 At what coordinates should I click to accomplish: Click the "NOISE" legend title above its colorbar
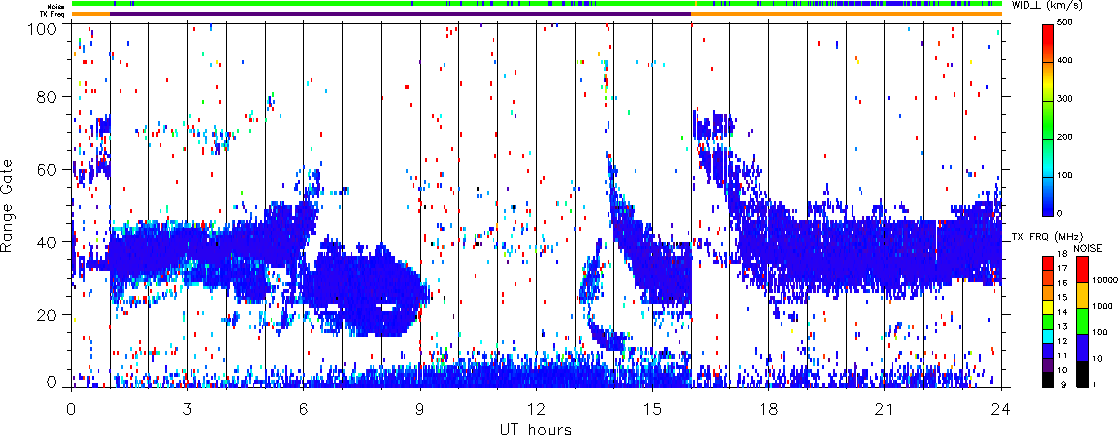[1087, 248]
